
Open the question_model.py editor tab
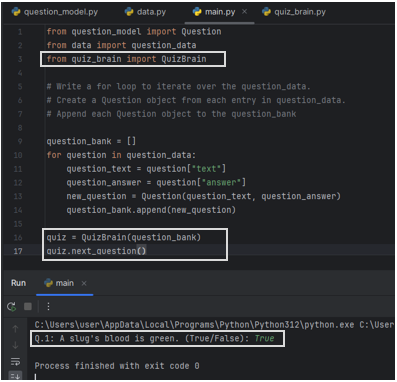pyautogui.click(x=55, y=12)
